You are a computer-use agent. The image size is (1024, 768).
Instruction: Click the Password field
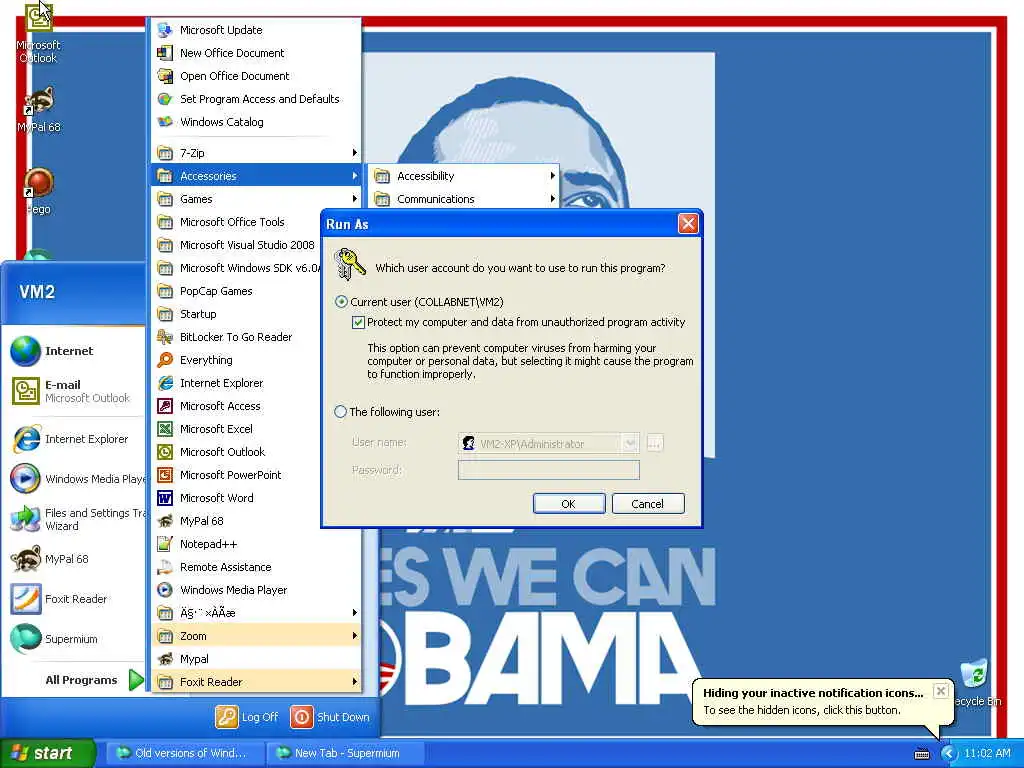click(549, 470)
